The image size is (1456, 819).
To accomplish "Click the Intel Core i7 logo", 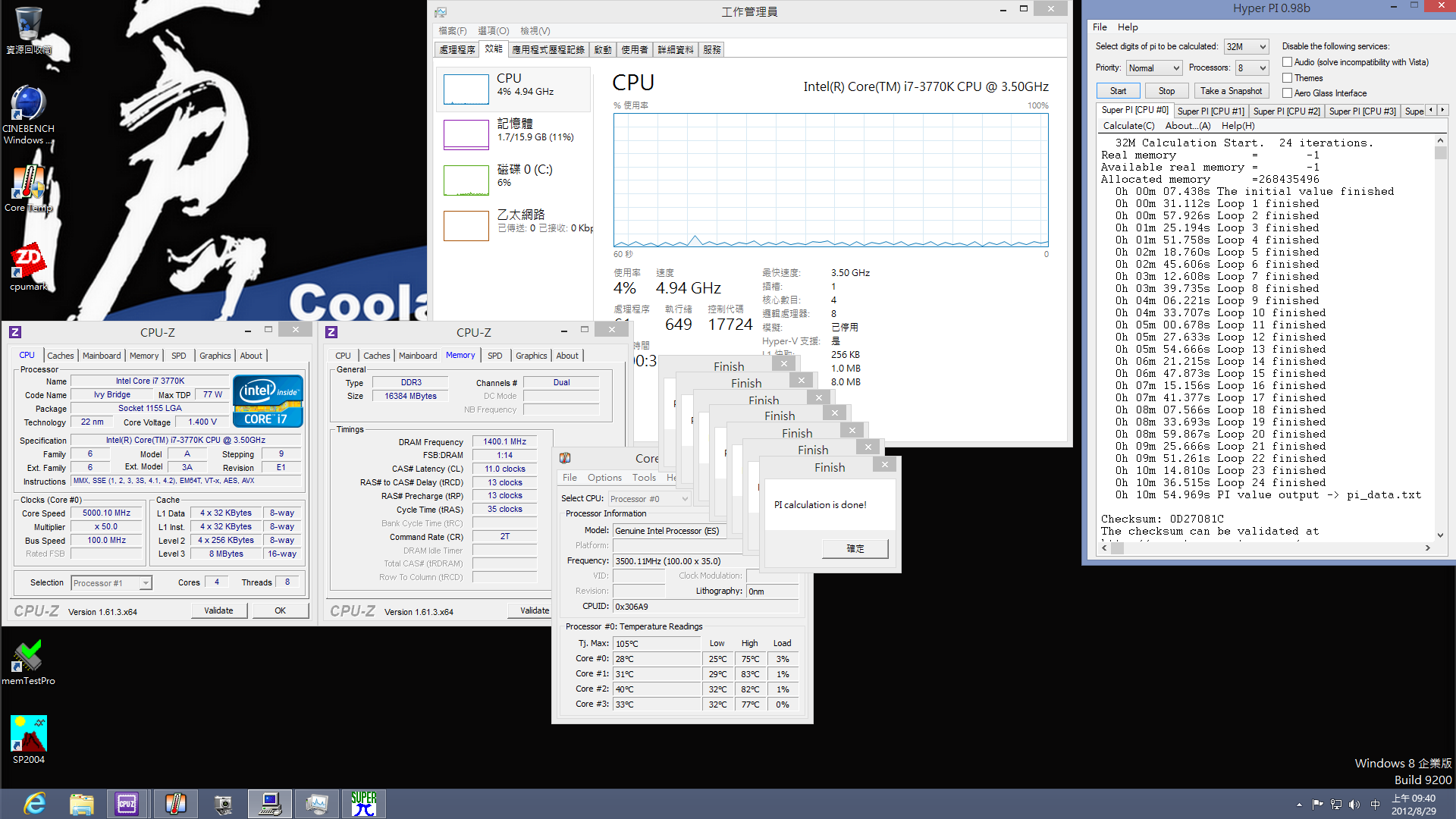I will click(268, 401).
